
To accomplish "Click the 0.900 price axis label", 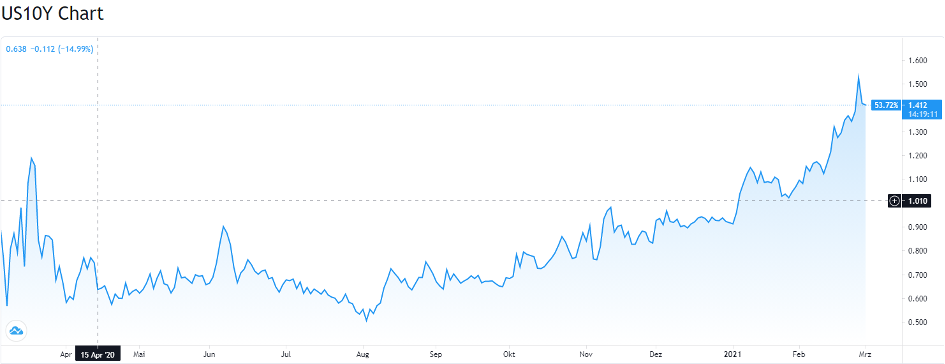I will pyautogui.click(x=917, y=227).
